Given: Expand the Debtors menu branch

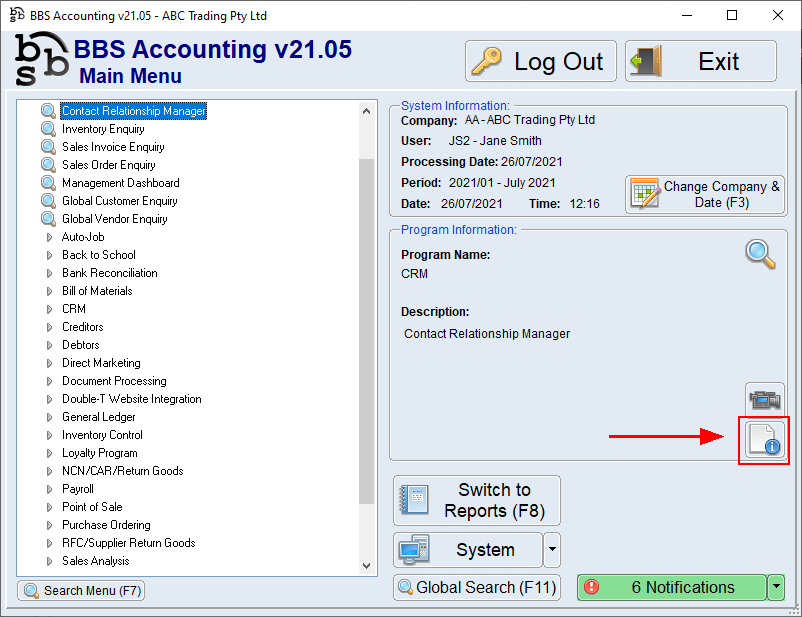Looking at the screenshot, I should (x=49, y=345).
